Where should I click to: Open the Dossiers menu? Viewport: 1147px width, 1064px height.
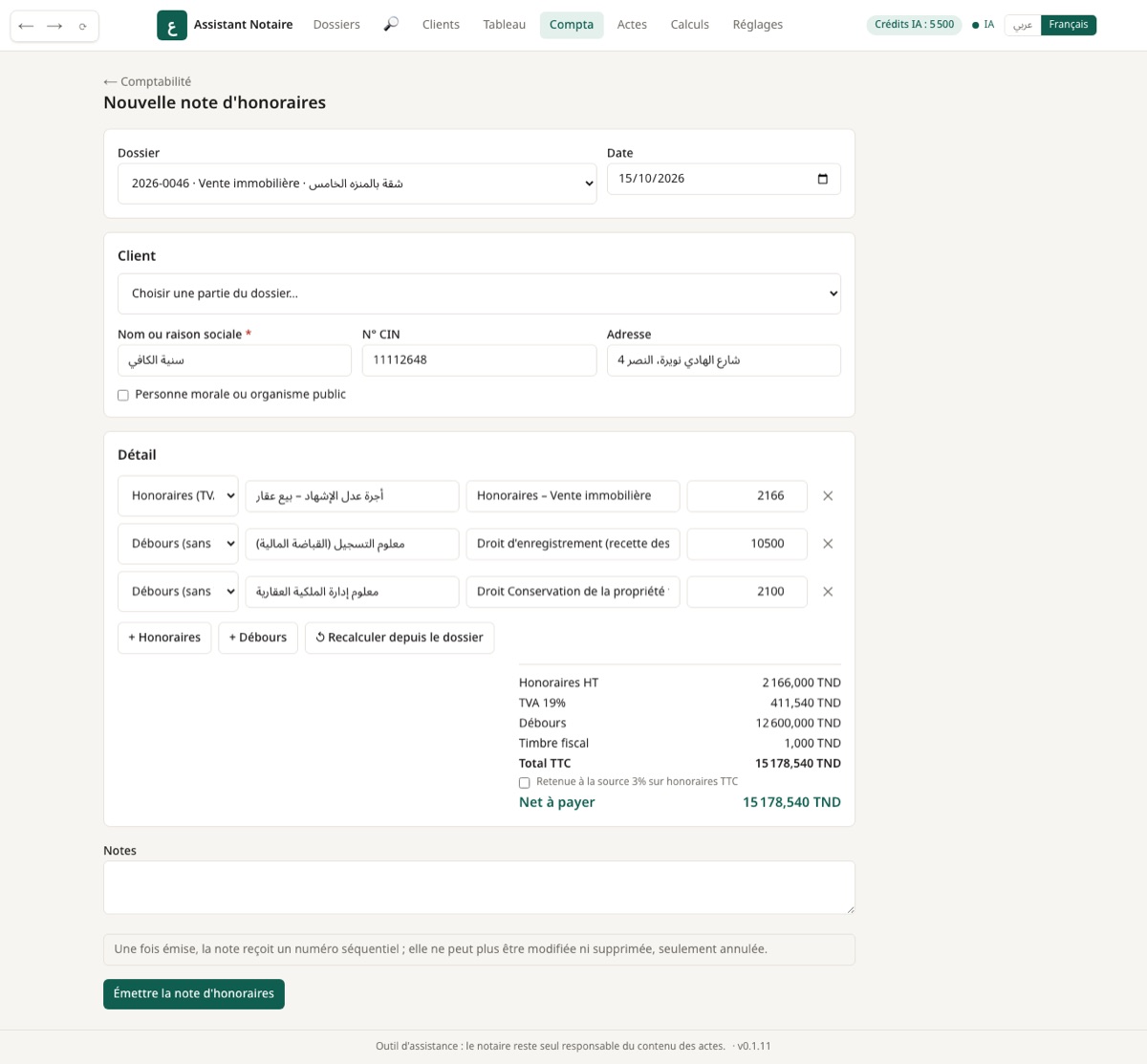pyautogui.click(x=336, y=25)
